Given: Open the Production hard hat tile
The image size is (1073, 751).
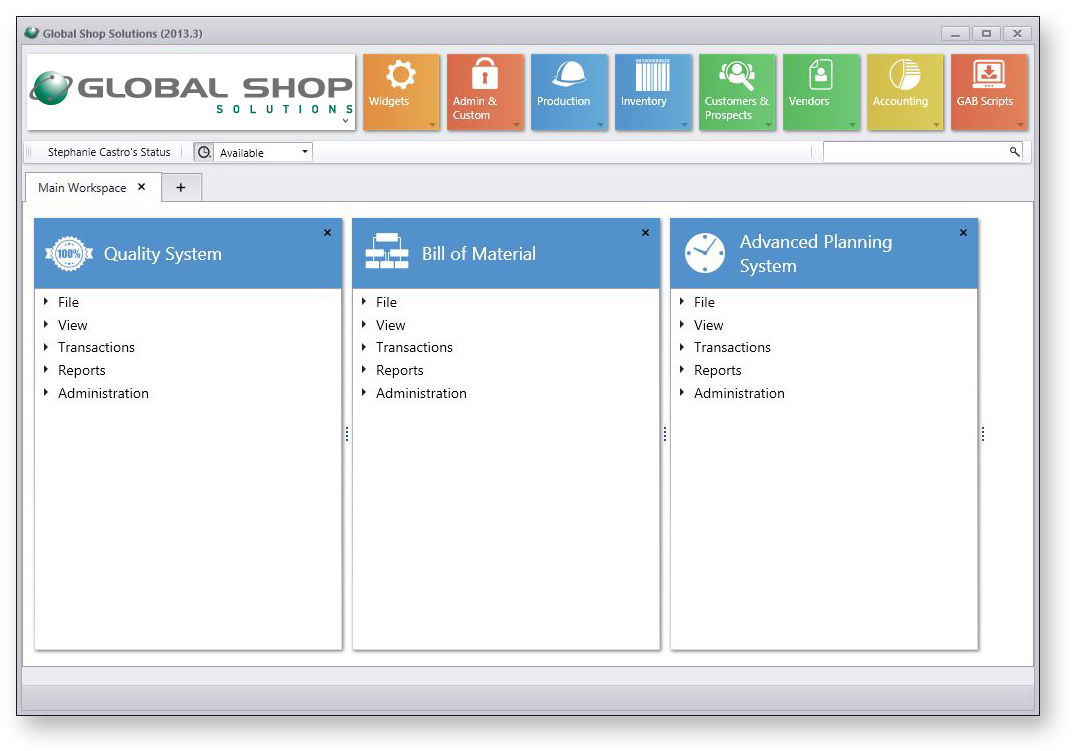Looking at the screenshot, I should (568, 90).
